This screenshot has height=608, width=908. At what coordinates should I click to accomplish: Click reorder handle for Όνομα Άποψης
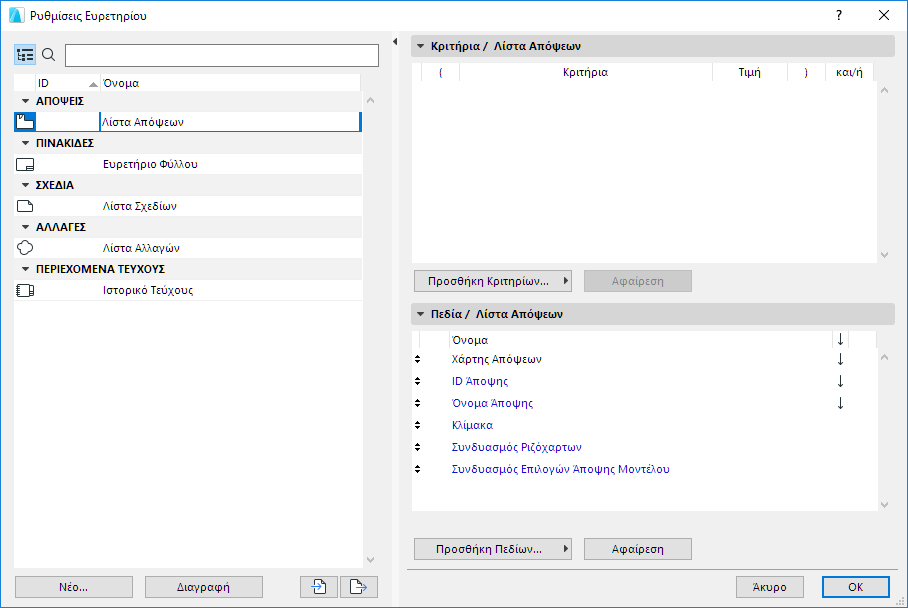[x=418, y=404]
